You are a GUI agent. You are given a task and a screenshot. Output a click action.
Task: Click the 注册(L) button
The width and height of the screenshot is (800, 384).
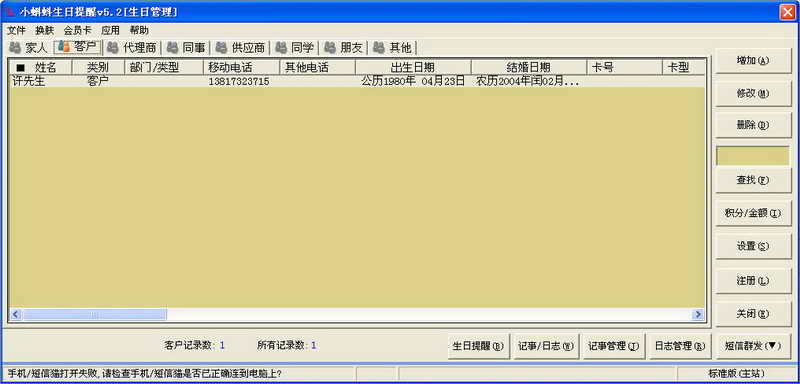pos(753,281)
